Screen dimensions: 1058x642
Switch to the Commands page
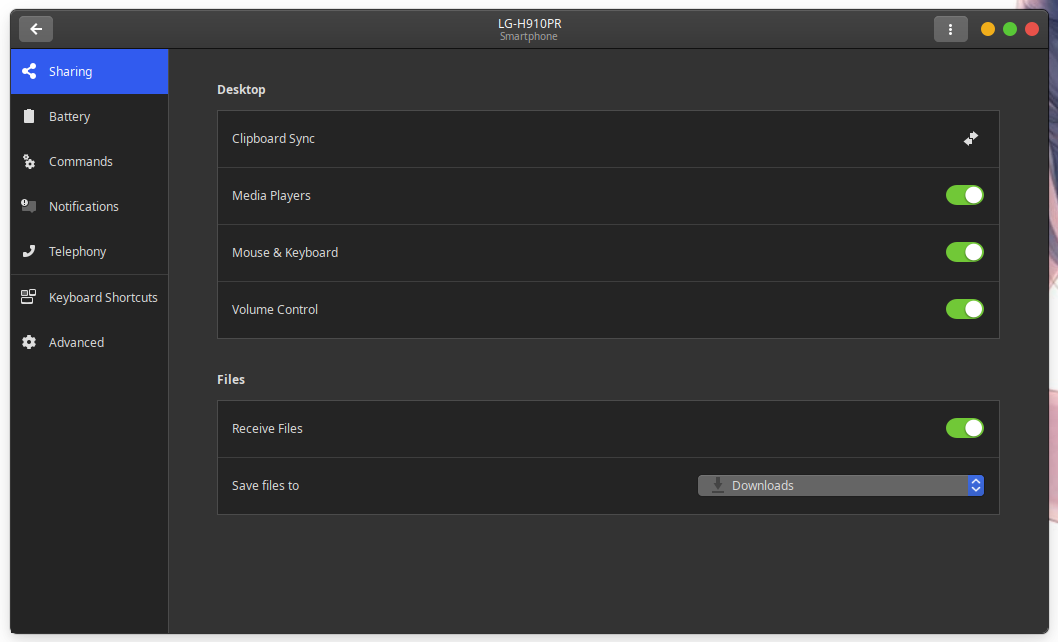89,161
